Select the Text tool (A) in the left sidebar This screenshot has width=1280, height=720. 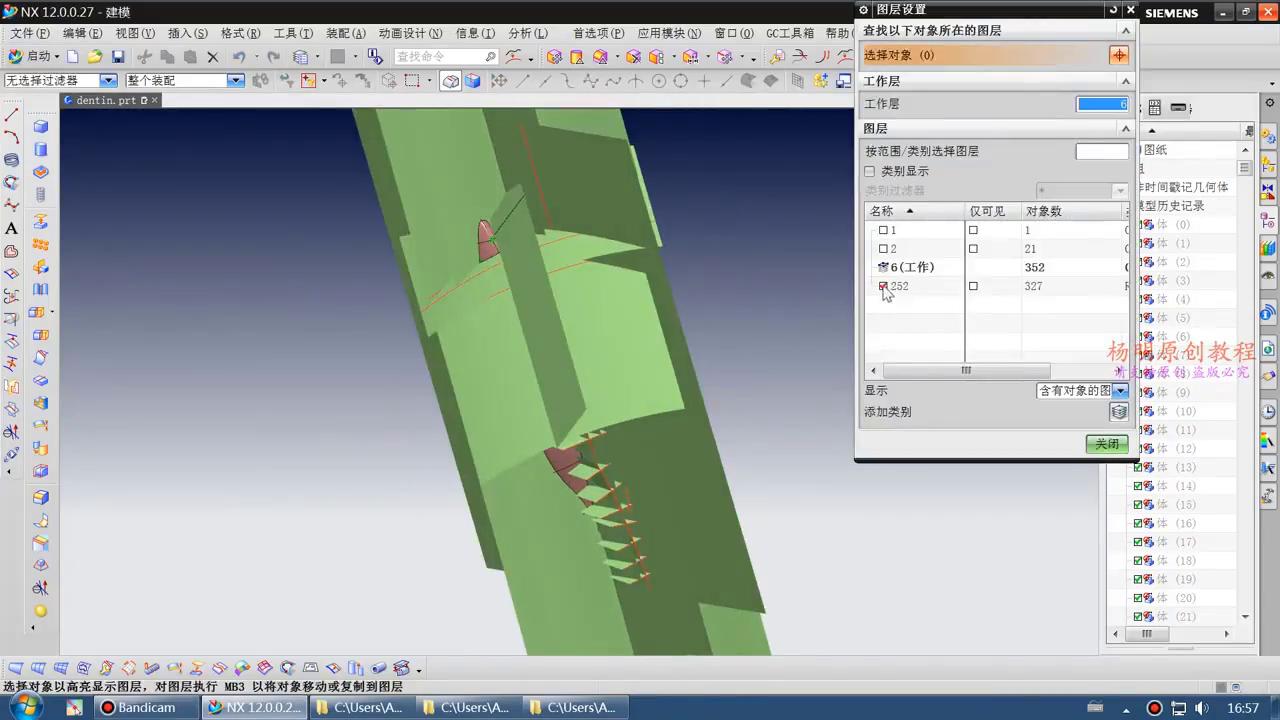tap(13, 227)
